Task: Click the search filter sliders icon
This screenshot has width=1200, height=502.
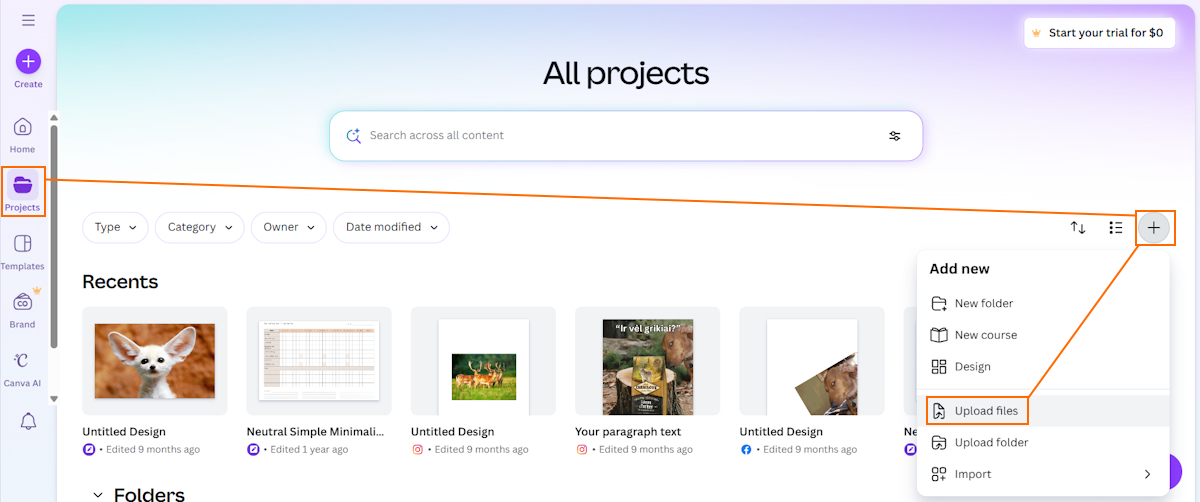Action: coord(895,136)
